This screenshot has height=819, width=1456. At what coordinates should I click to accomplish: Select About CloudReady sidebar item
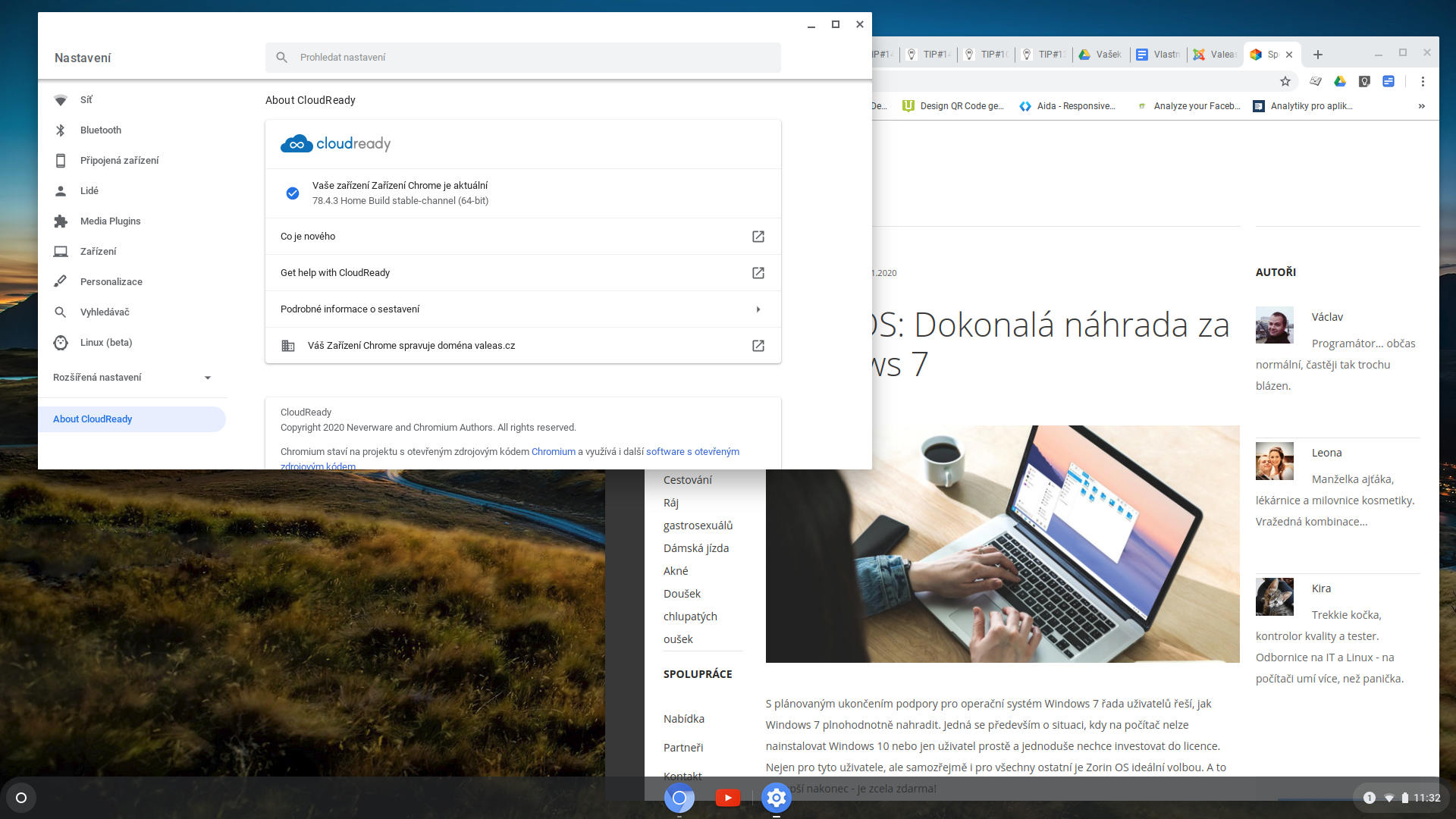133,419
